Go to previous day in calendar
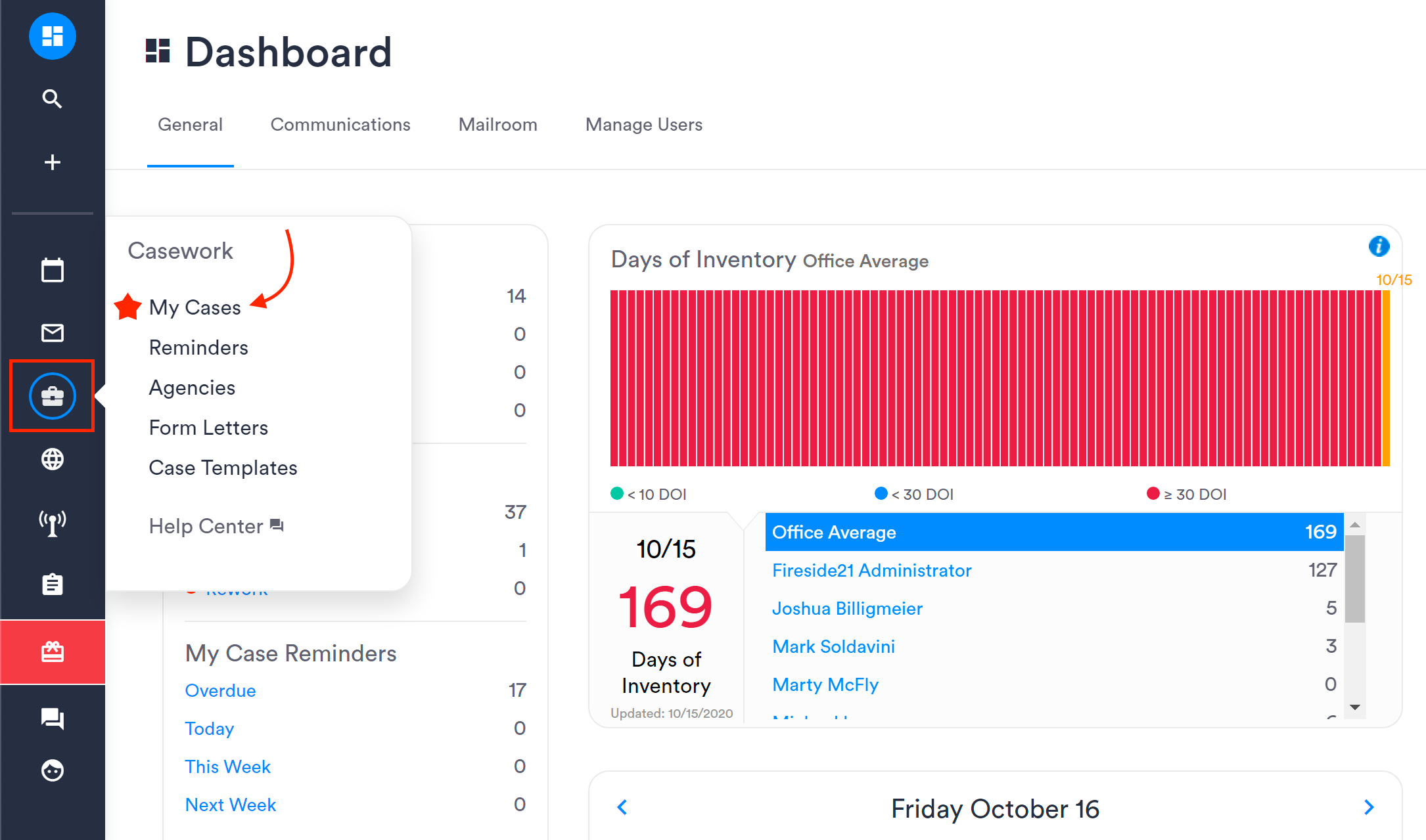This screenshot has height=840, width=1426. tap(622, 807)
